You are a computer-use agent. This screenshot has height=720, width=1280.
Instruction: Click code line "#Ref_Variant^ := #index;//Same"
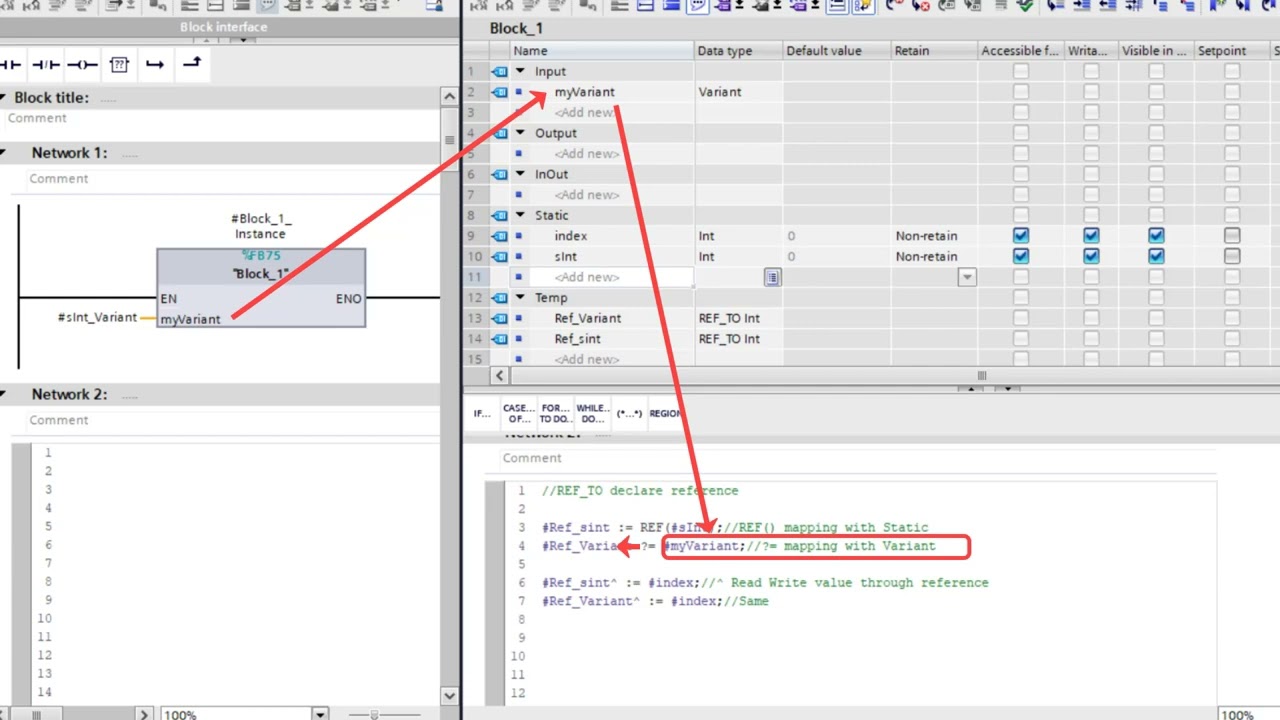pyautogui.click(x=656, y=601)
